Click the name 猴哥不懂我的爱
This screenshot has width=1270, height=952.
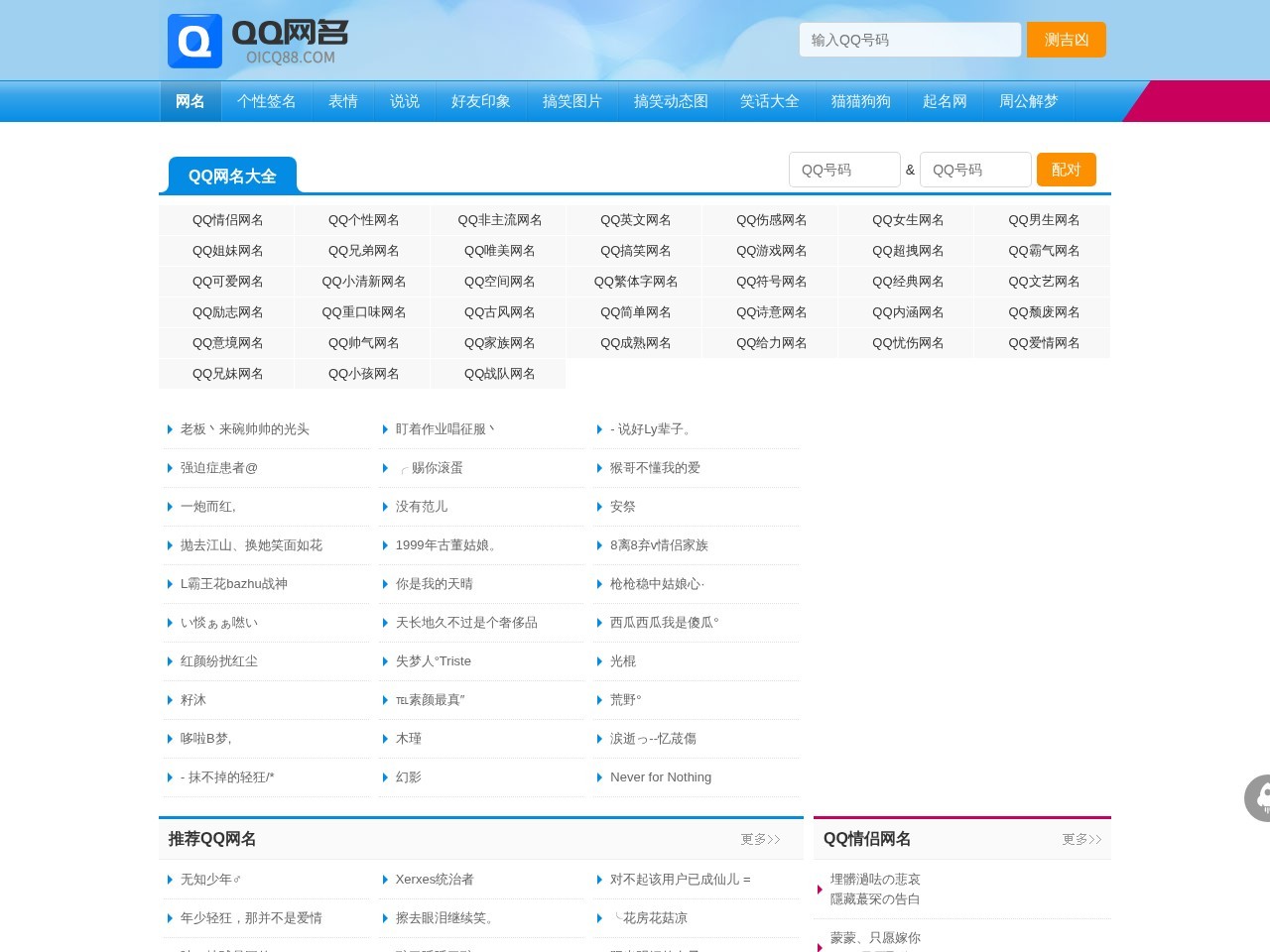(655, 468)
